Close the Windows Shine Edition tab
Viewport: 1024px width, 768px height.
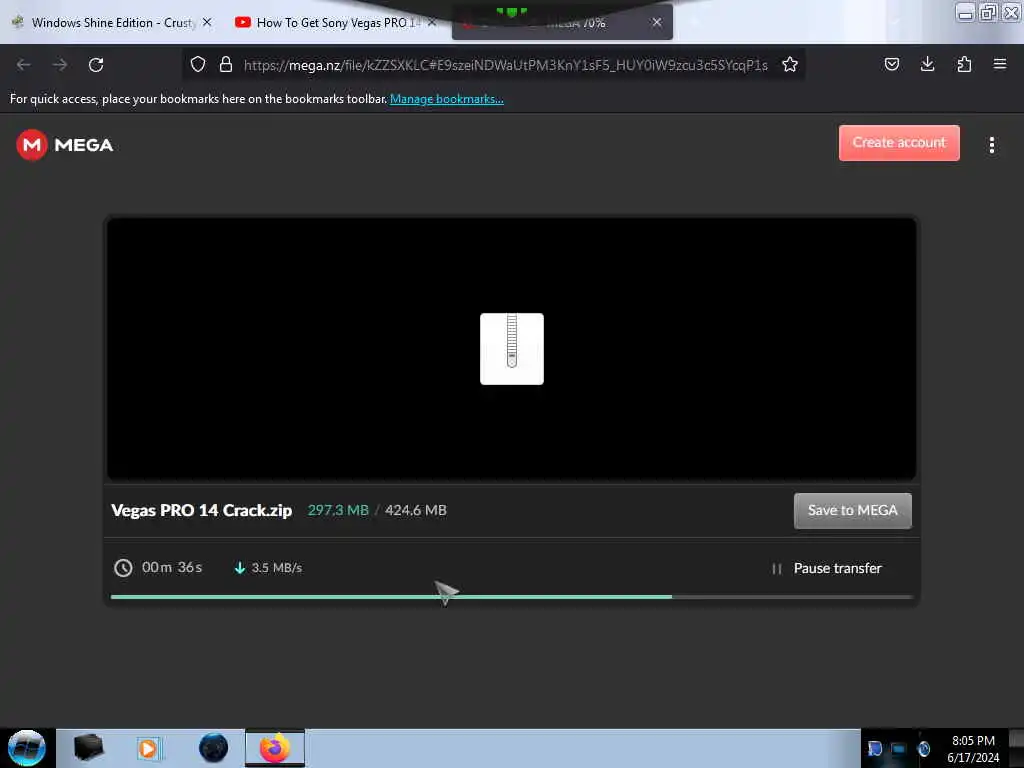(x=207, y=22)
